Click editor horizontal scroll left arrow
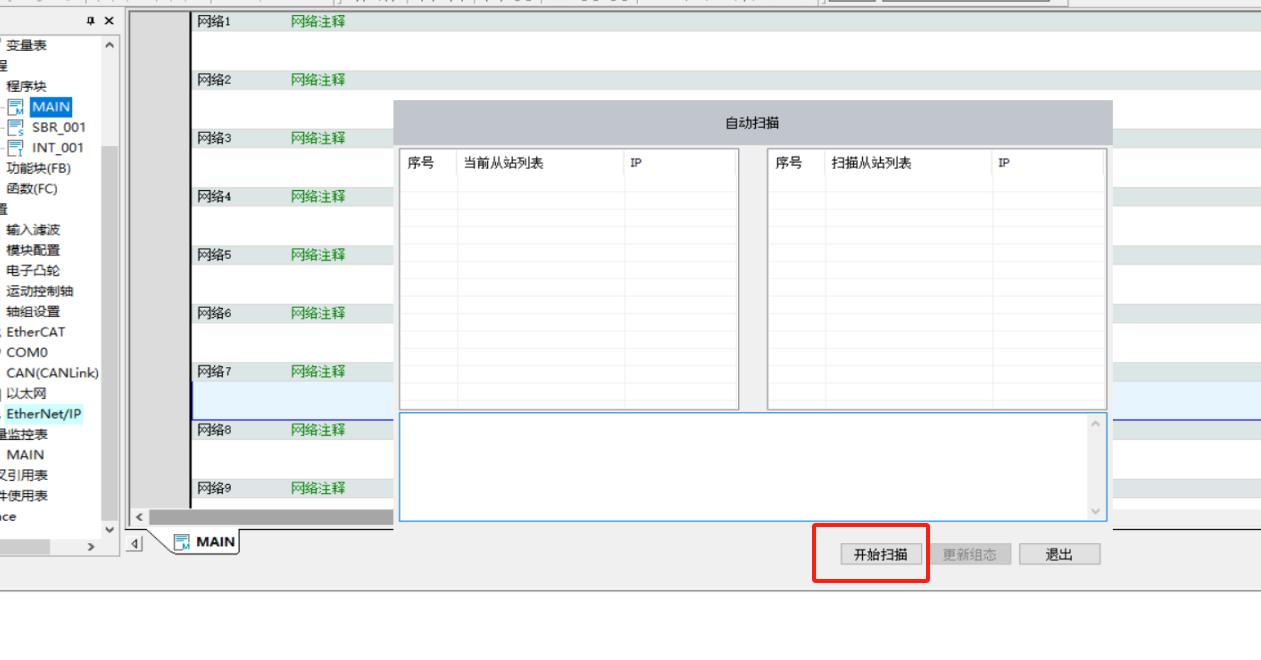 point(139,517)
